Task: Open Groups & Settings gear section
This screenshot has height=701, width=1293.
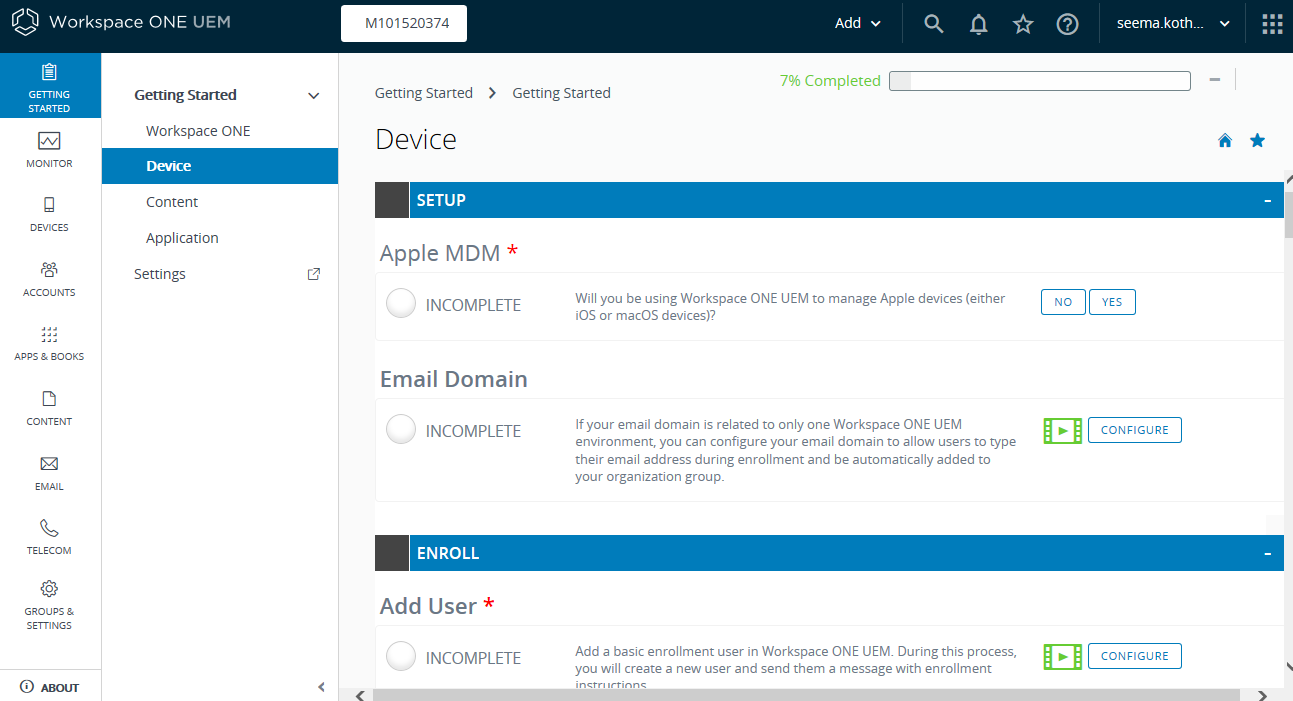Action: point(50,605)
